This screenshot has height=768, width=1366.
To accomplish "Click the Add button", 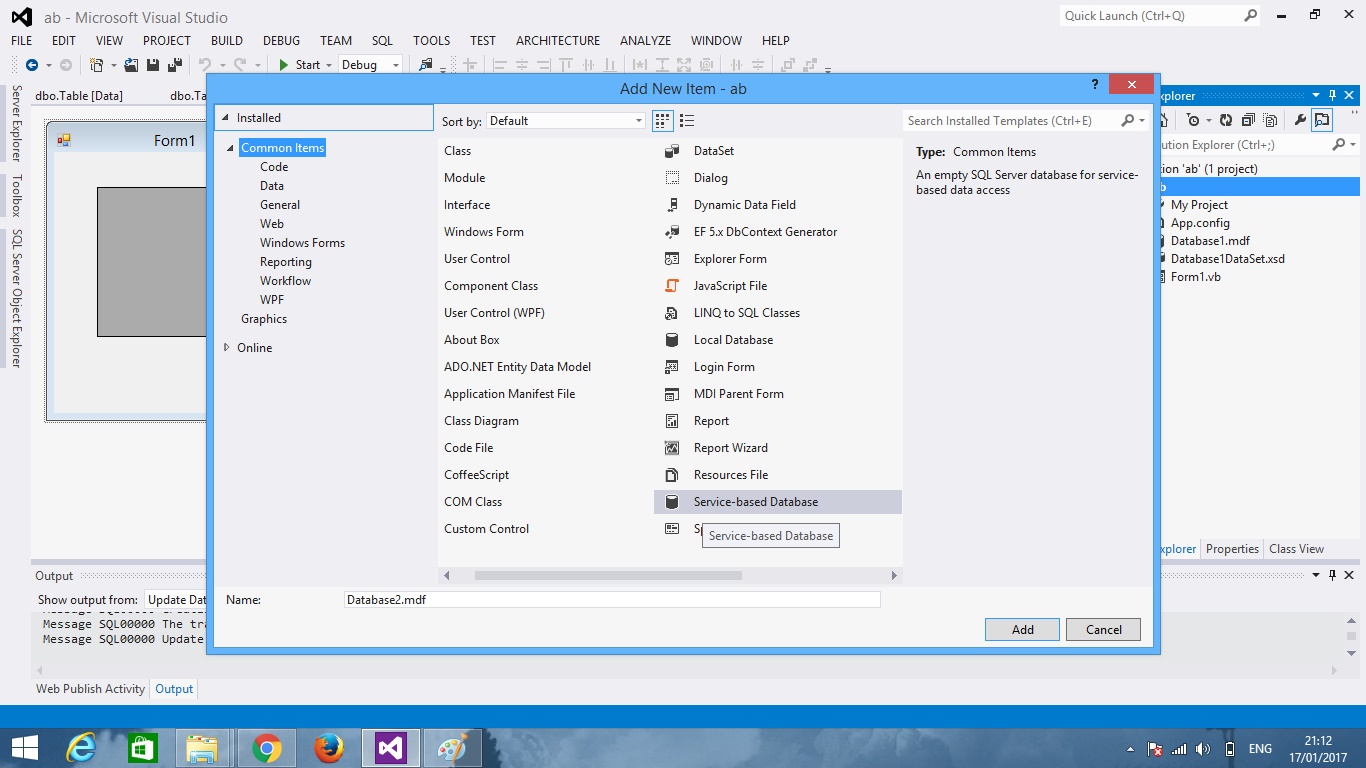I will [x=1021, y=629].
